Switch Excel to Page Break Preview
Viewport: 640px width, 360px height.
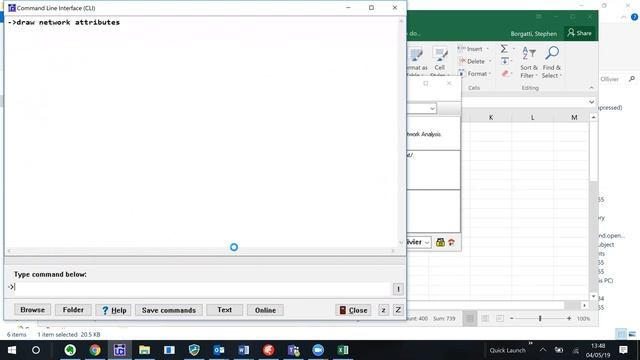(x=500, y=318)
